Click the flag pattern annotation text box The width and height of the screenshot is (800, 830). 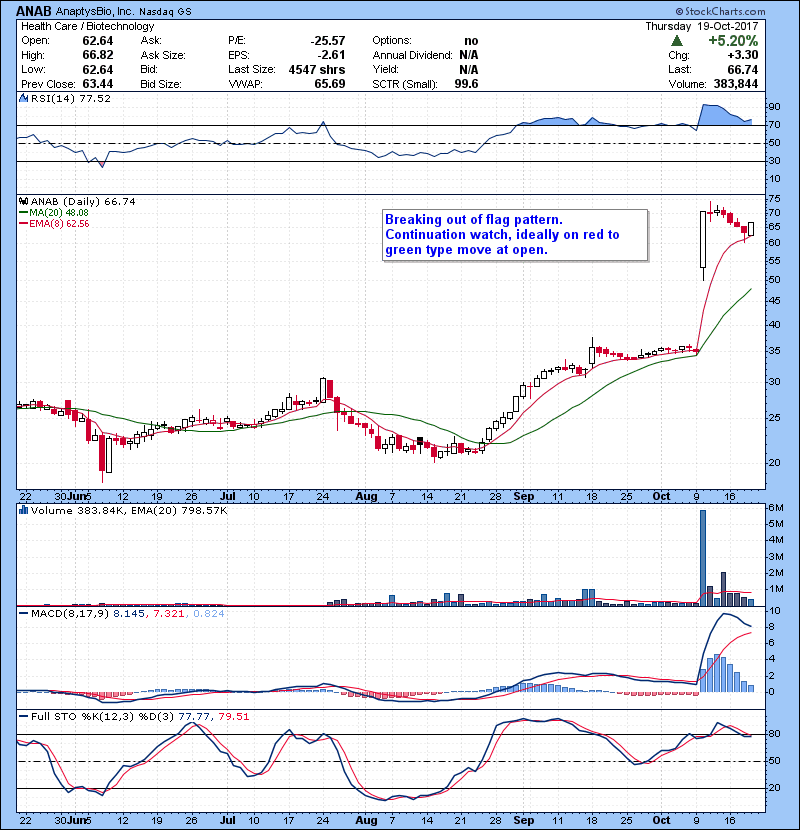[515, 235]
